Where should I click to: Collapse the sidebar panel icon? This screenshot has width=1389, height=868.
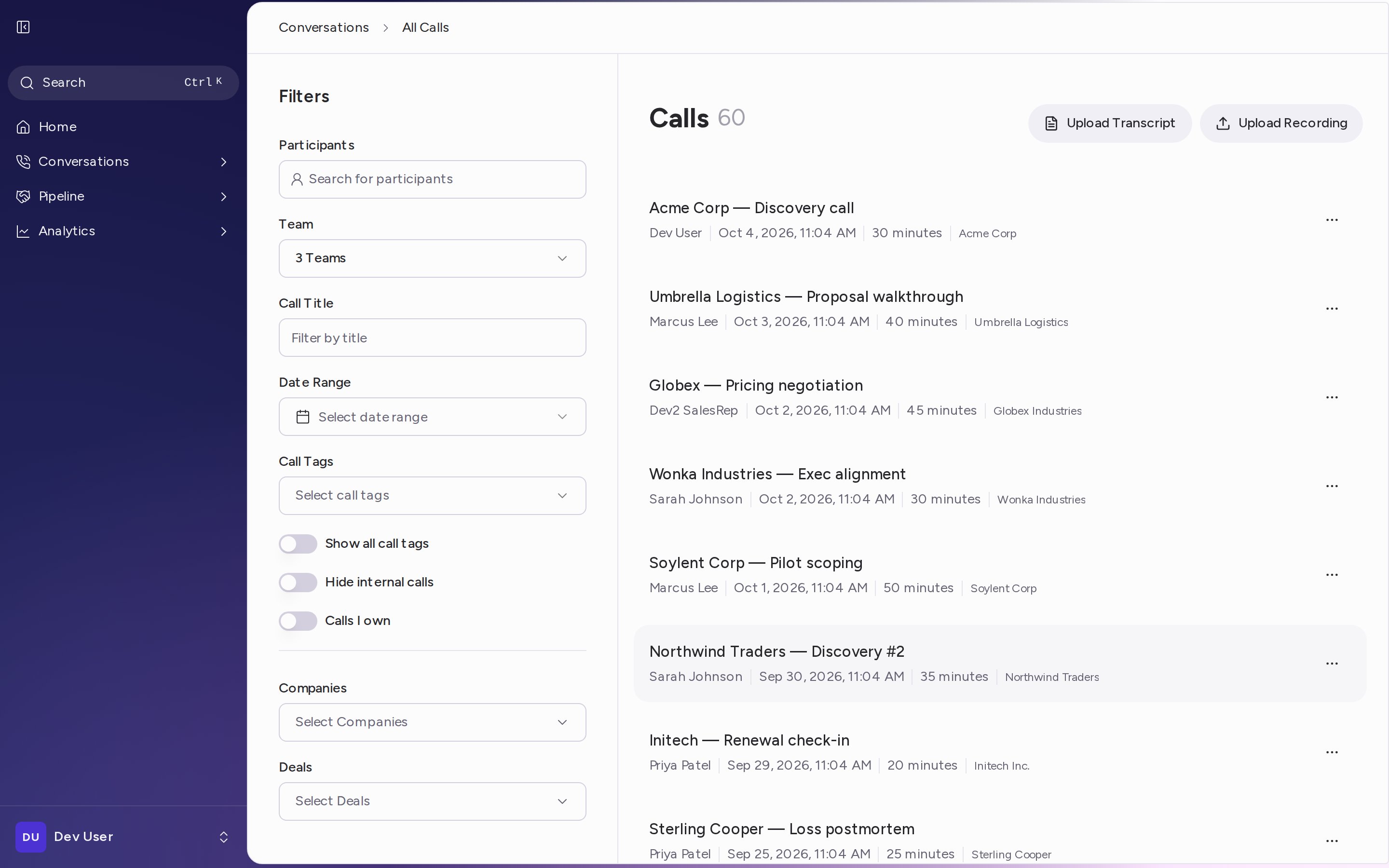23,27
